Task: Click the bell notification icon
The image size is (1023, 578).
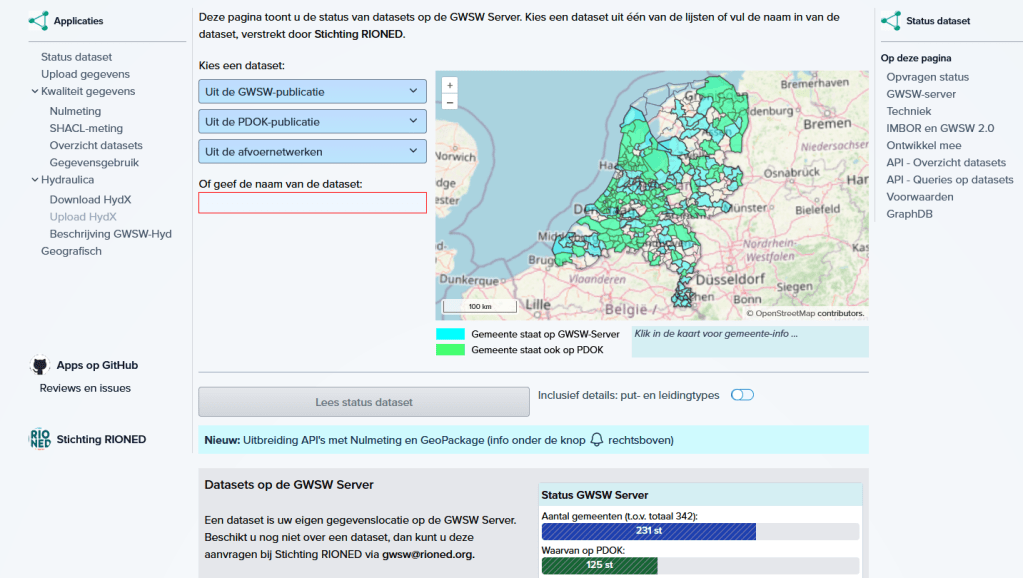Action: click(597, 439)
